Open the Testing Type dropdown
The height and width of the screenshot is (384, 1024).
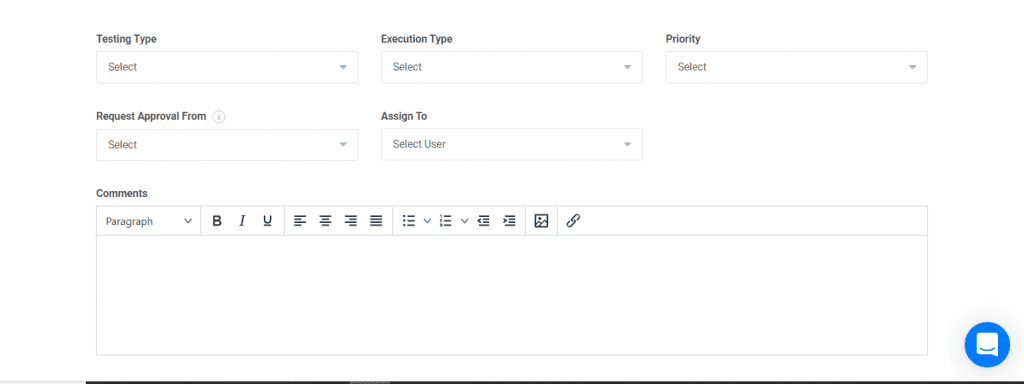[x=227, y=67]
